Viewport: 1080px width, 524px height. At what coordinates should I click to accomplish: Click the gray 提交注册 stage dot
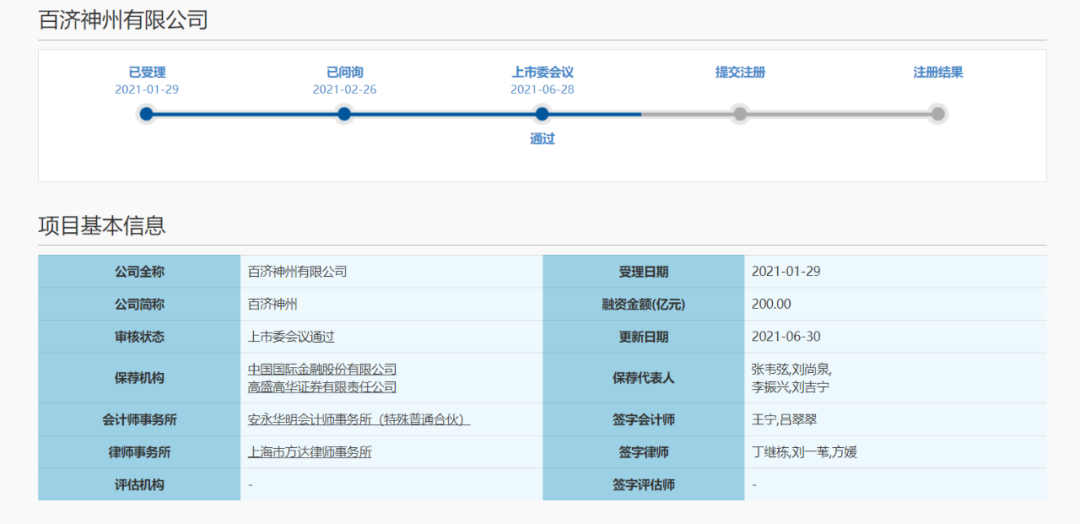[x=740, y=114]
